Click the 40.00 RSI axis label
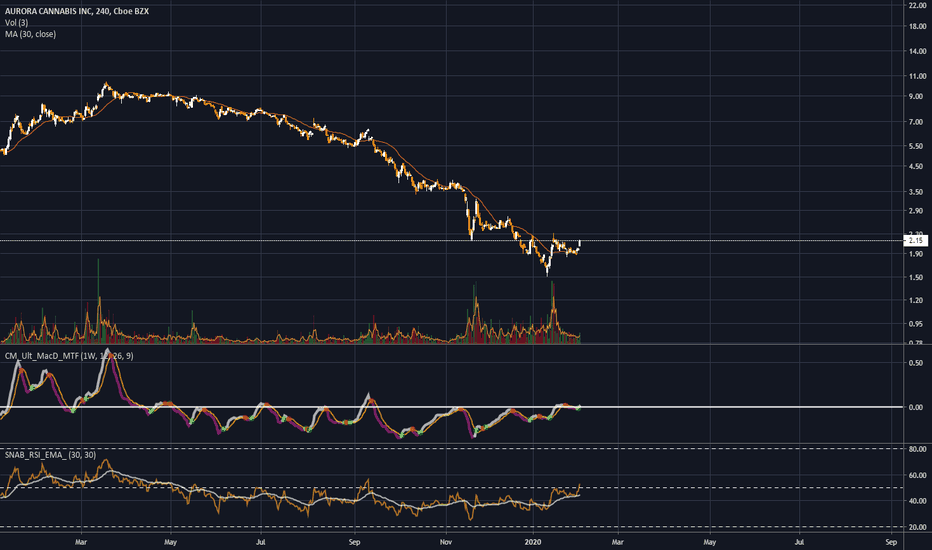This screenshot has width=932, height=550. (x=917, y=501)
